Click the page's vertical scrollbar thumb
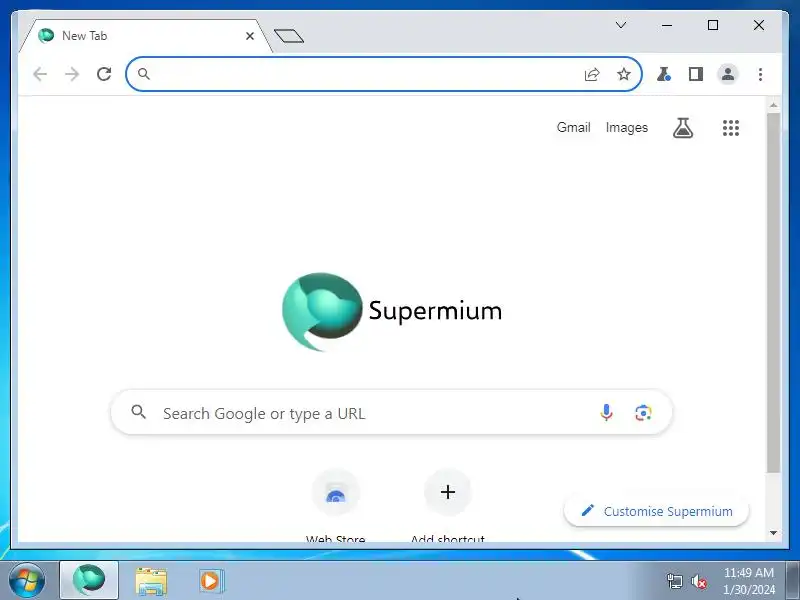 pos(773,293)
